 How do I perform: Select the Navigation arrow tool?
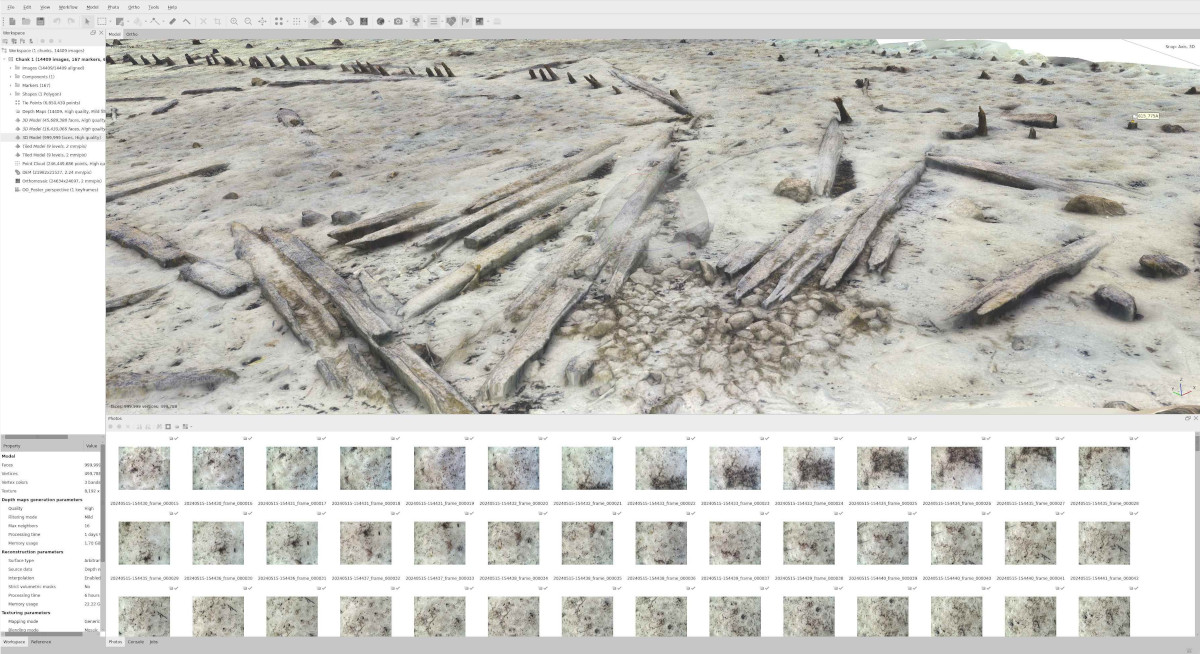pyautogui.click(x=87, y=21)
